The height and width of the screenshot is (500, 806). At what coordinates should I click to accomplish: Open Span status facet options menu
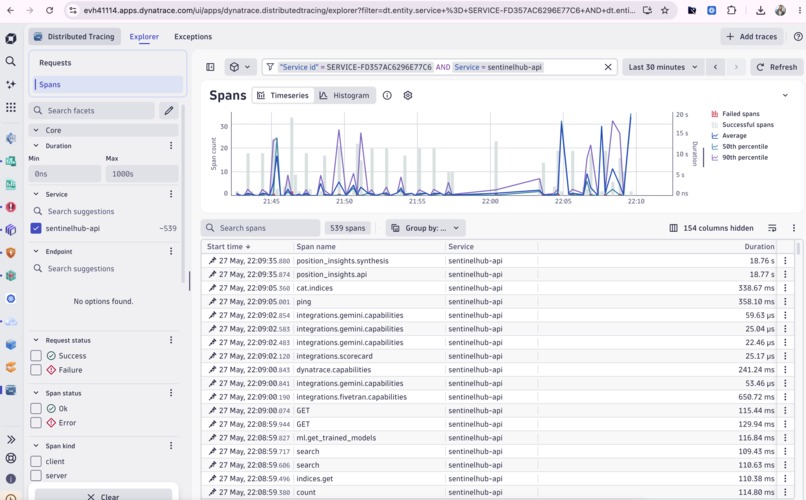171,393
